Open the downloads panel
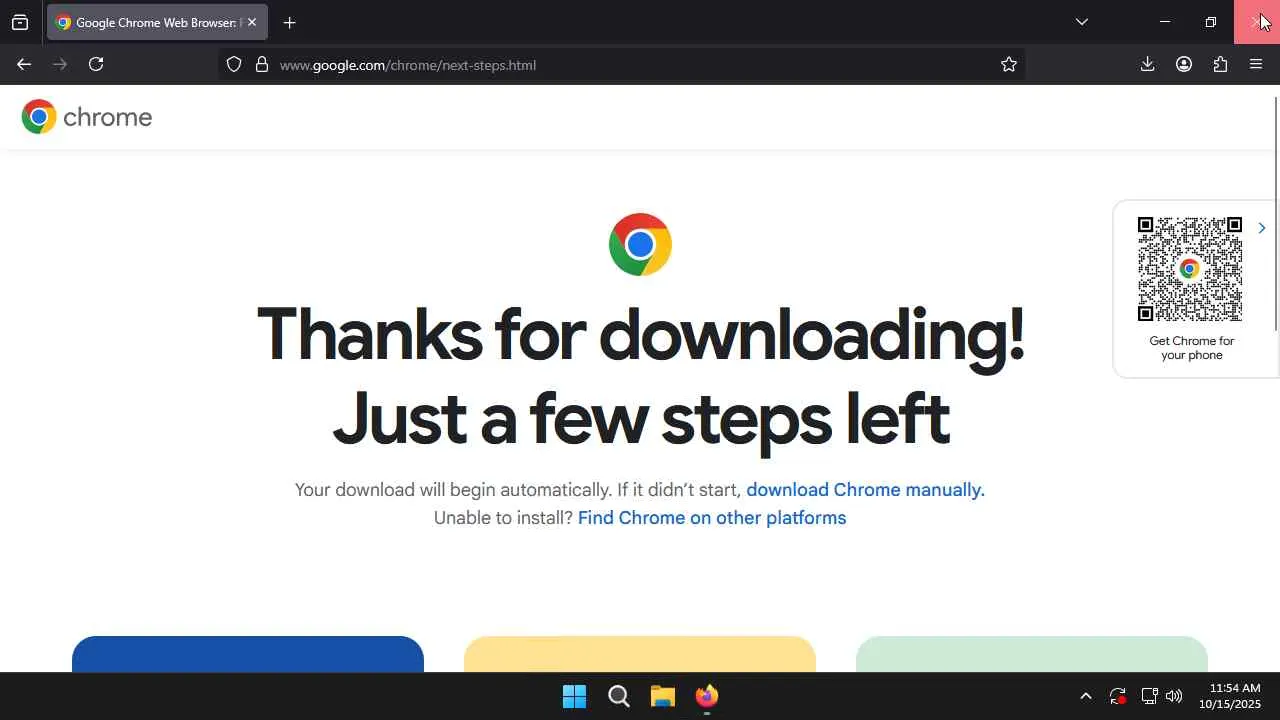The image size is (1280, 720). (x=1147, y=64)
